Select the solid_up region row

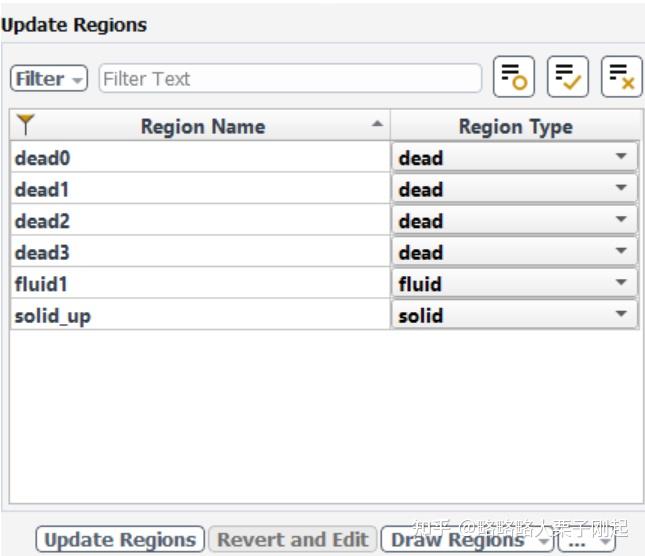tap(200, 315)
